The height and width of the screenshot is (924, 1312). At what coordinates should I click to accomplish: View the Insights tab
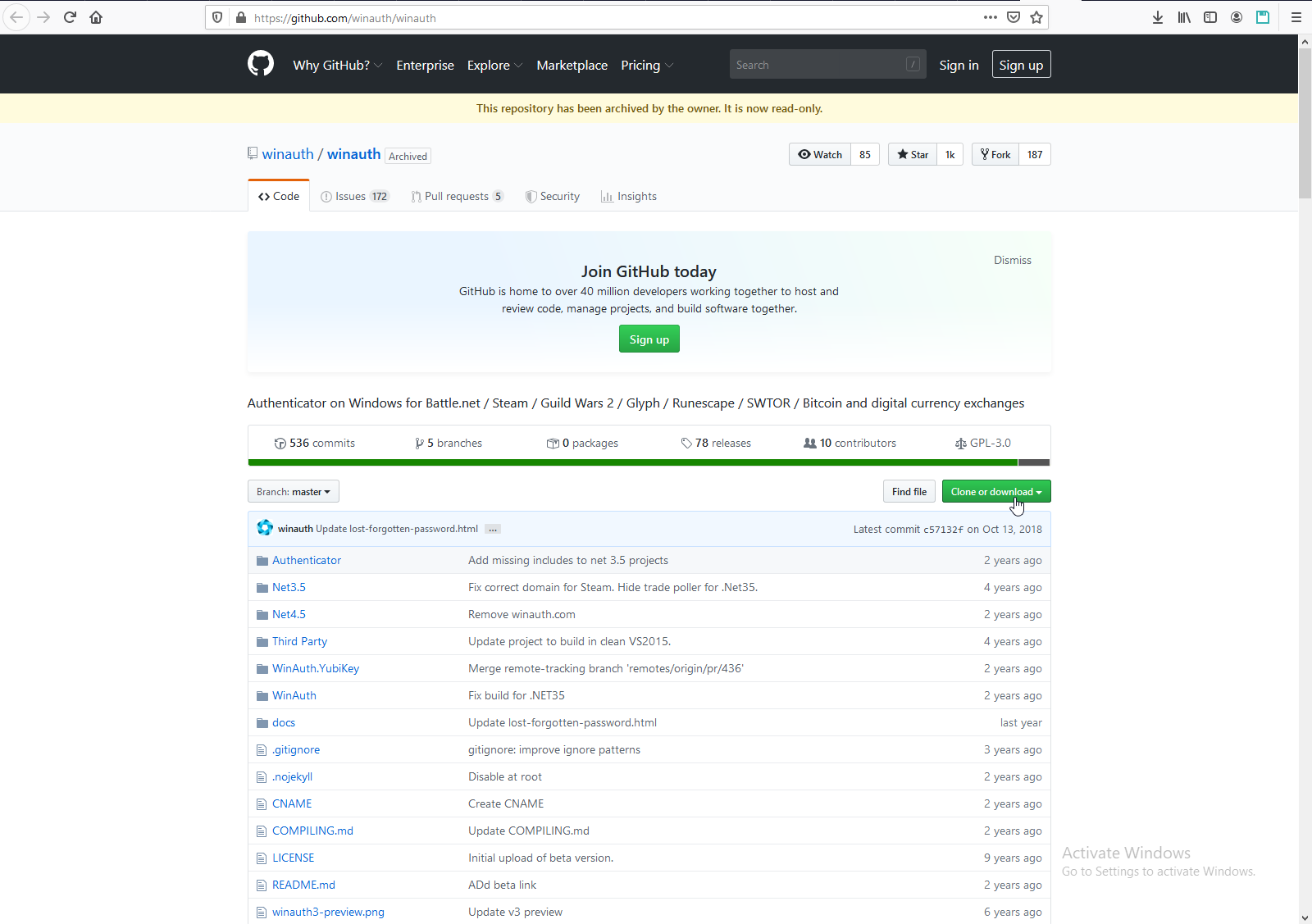[x=629, y=196]
